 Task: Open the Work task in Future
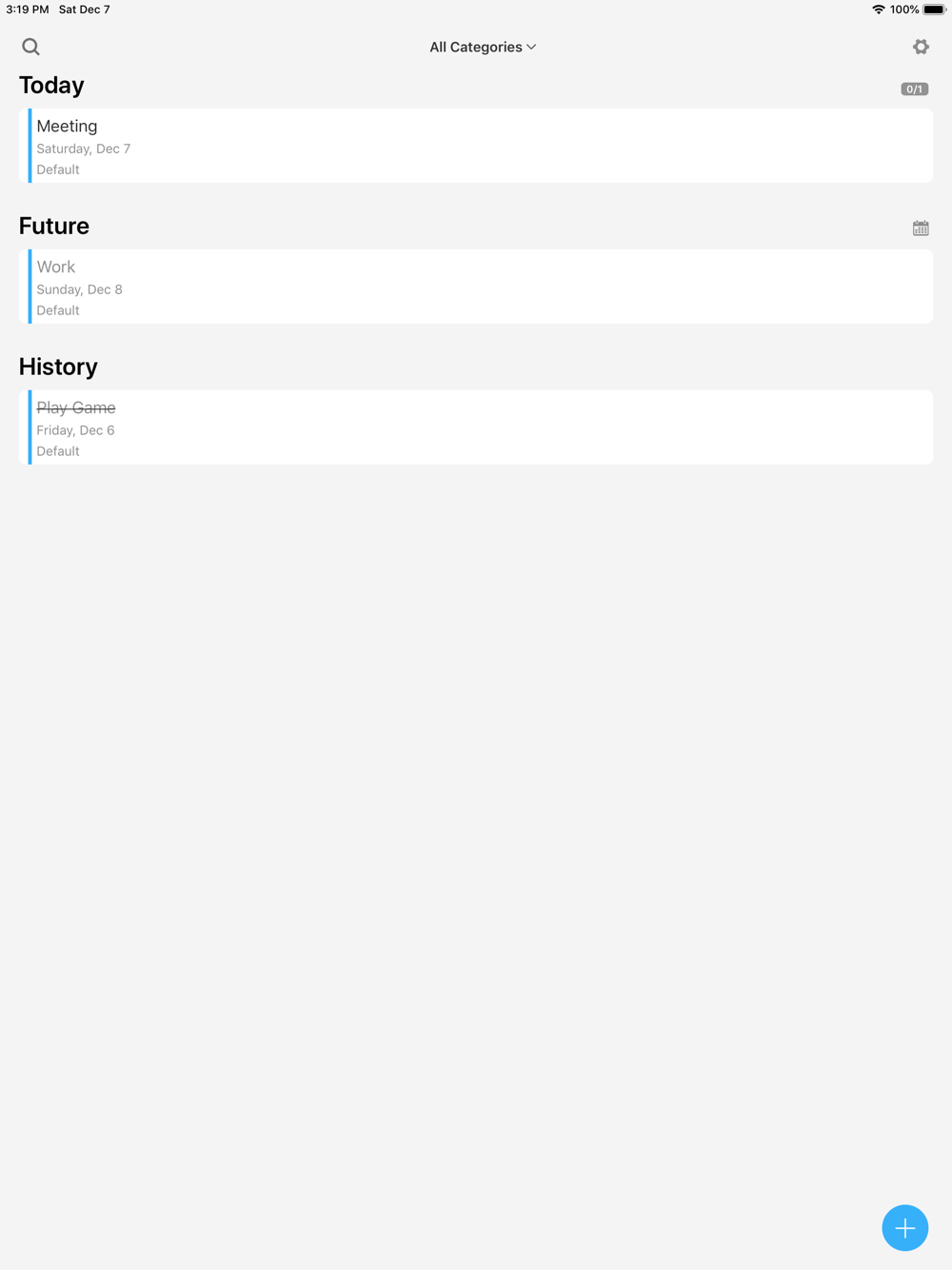point(476,287)
